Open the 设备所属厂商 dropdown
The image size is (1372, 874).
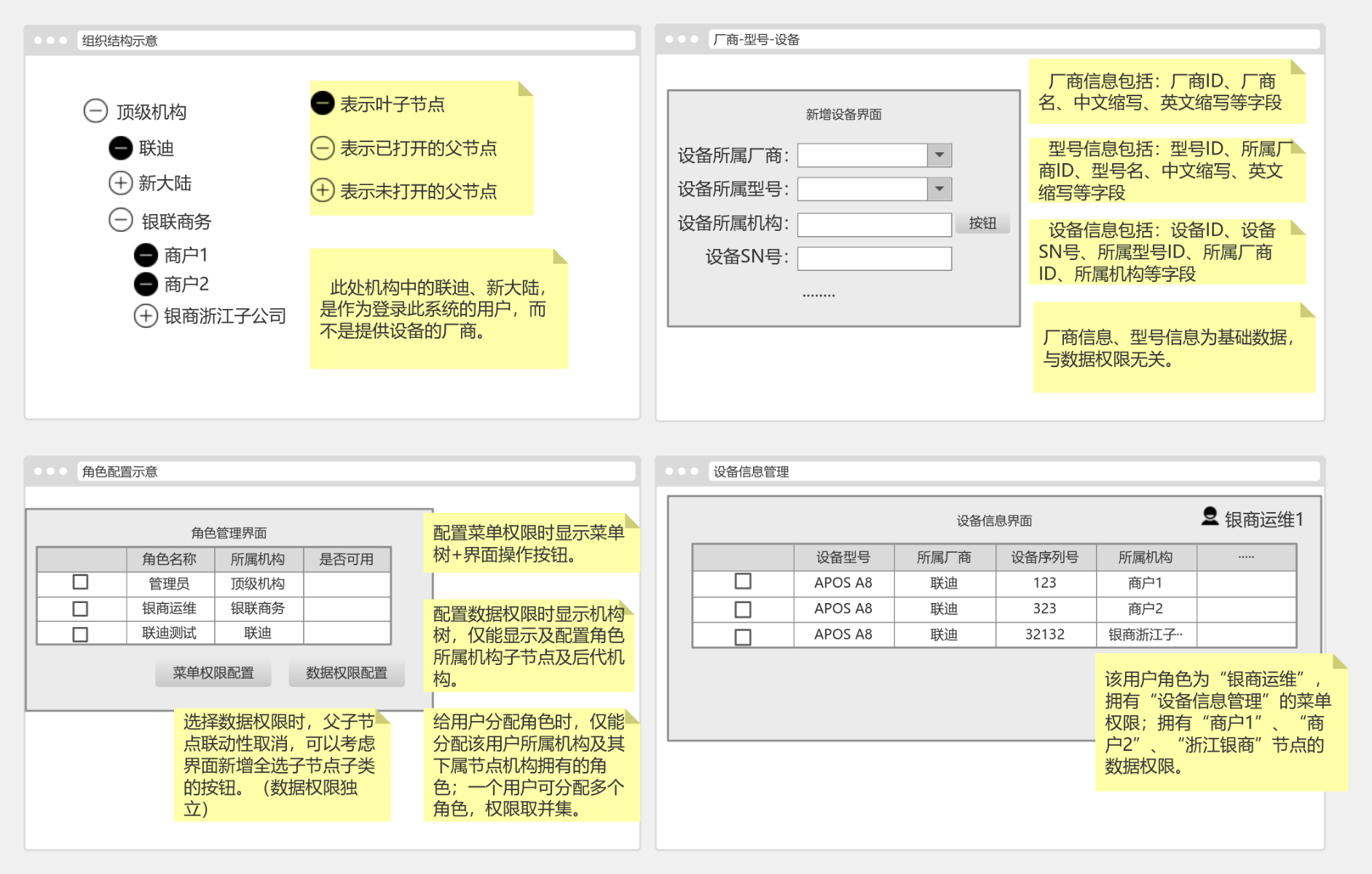click(x=940, y=154)
